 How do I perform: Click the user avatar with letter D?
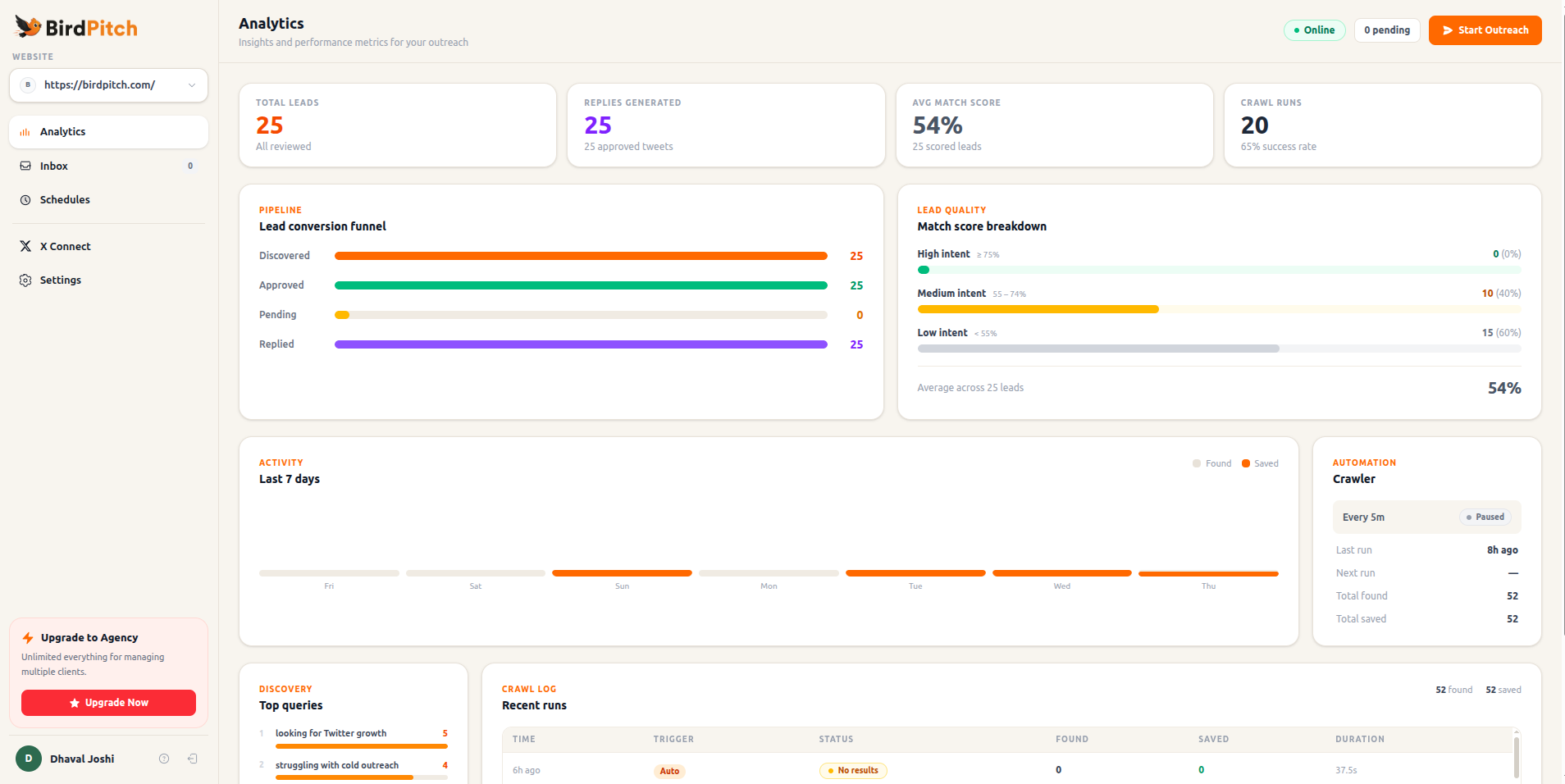coord(29,759)
